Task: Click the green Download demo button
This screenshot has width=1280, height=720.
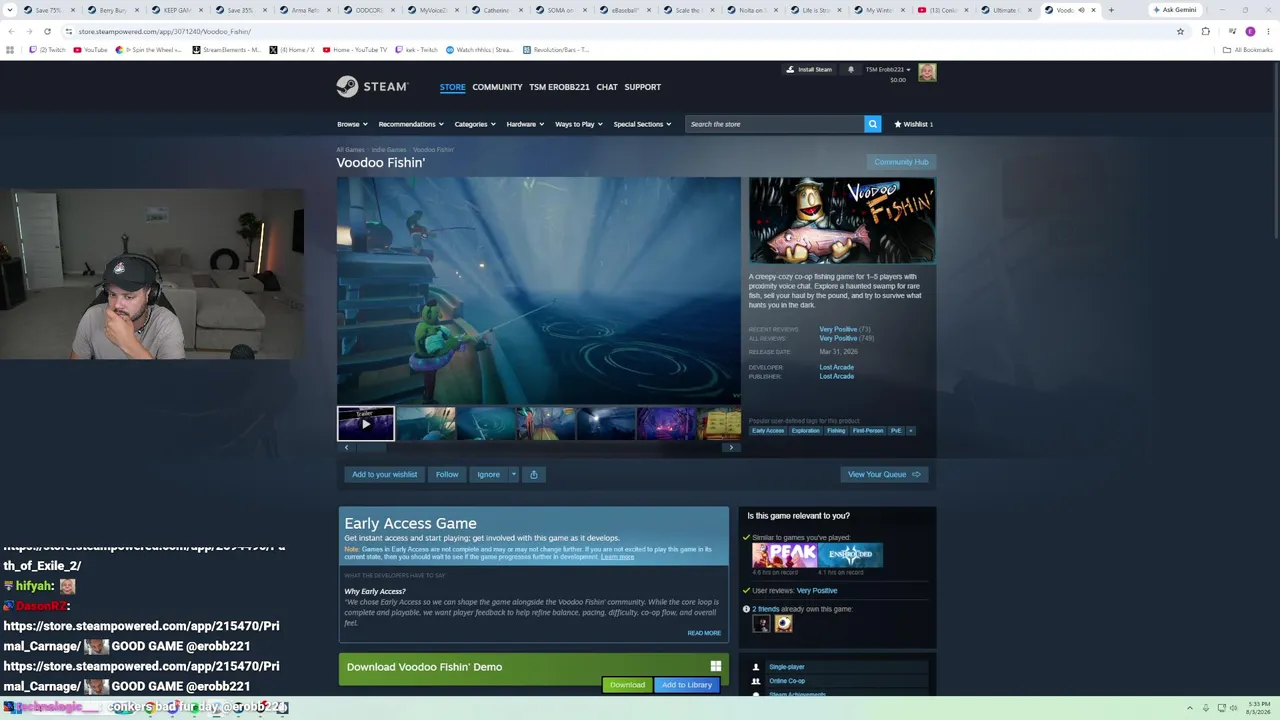Action: (627, 685)
